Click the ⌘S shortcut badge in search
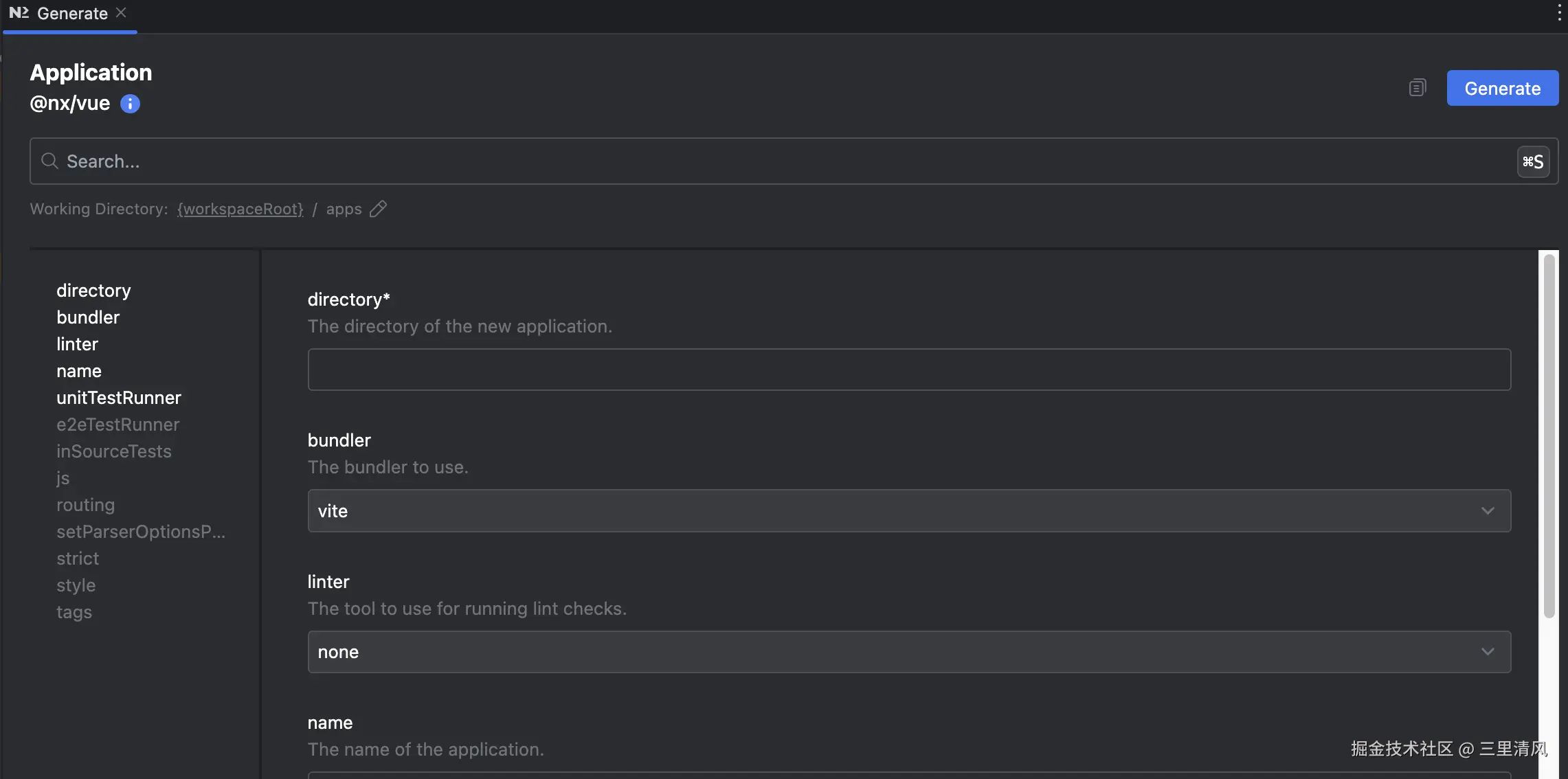Viewport: 1568px width, 779px height. pyautogui.click(x=1532, y=161)
